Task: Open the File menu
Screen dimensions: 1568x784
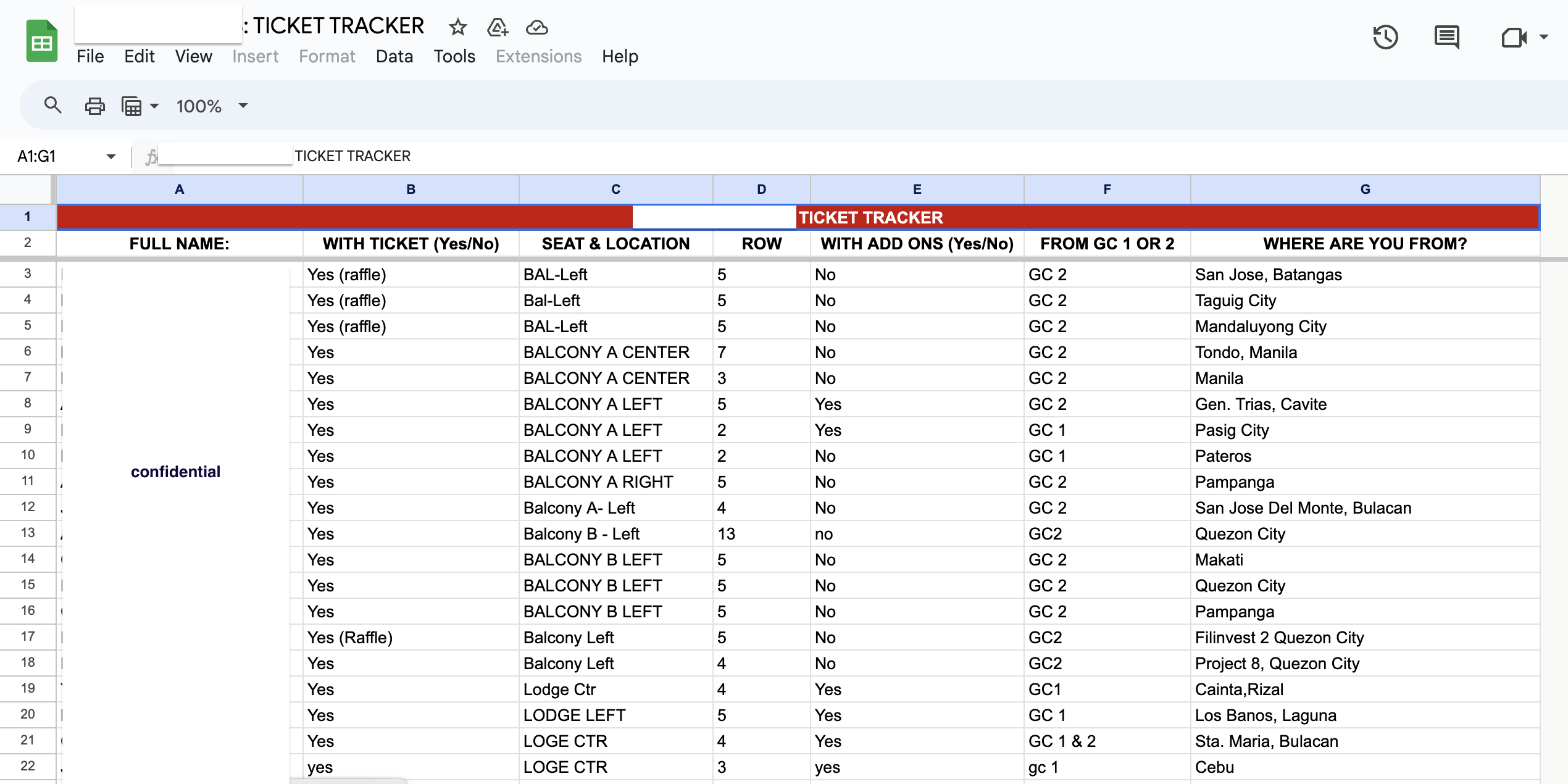Action: pyautogui.click(x=90, y=56)
